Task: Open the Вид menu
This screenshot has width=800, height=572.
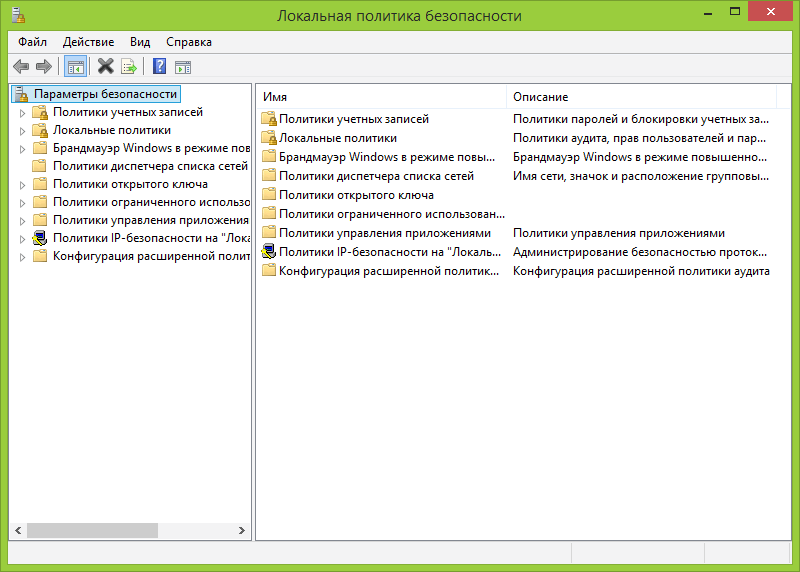Action: coord(140,42)
